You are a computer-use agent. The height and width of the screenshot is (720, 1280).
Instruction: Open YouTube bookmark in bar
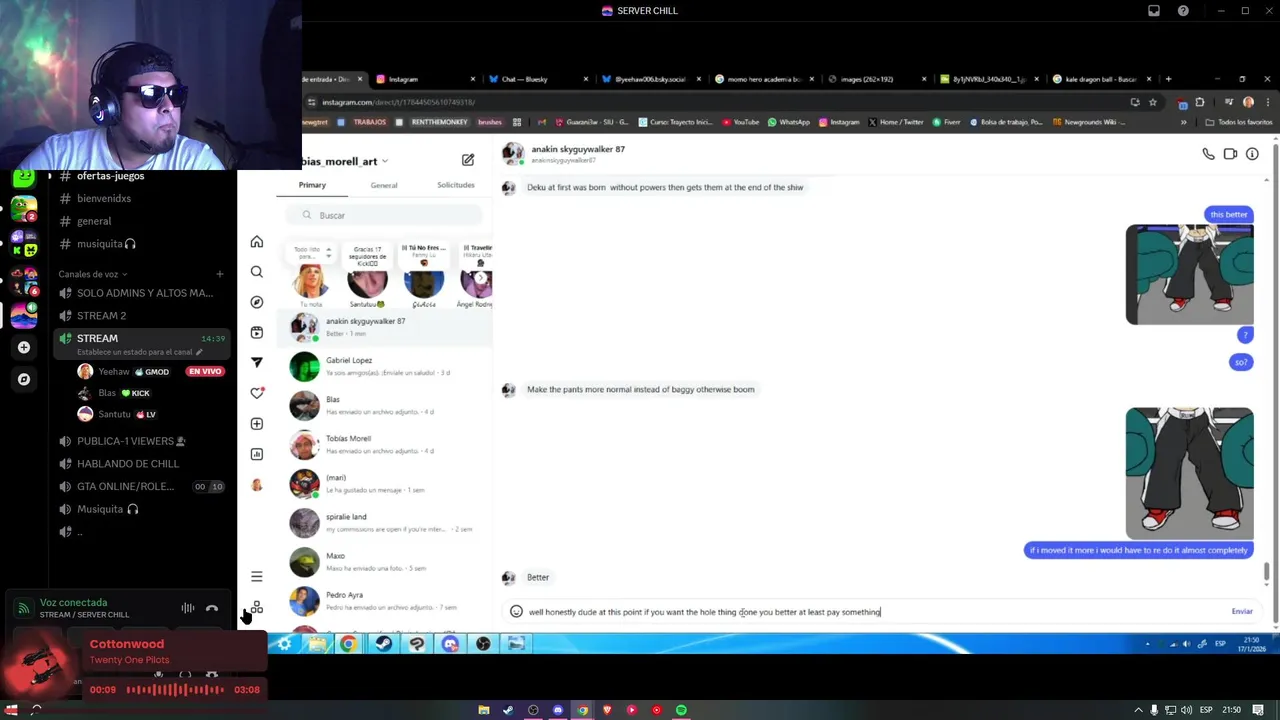point(739,122)
